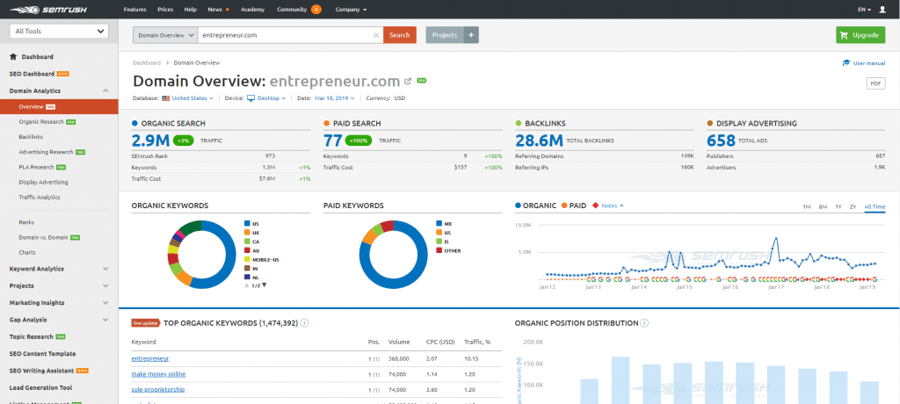Go to previous page of organic keywords legend
The width and height of the screenshot is (900, 404).
pos(247,285)
